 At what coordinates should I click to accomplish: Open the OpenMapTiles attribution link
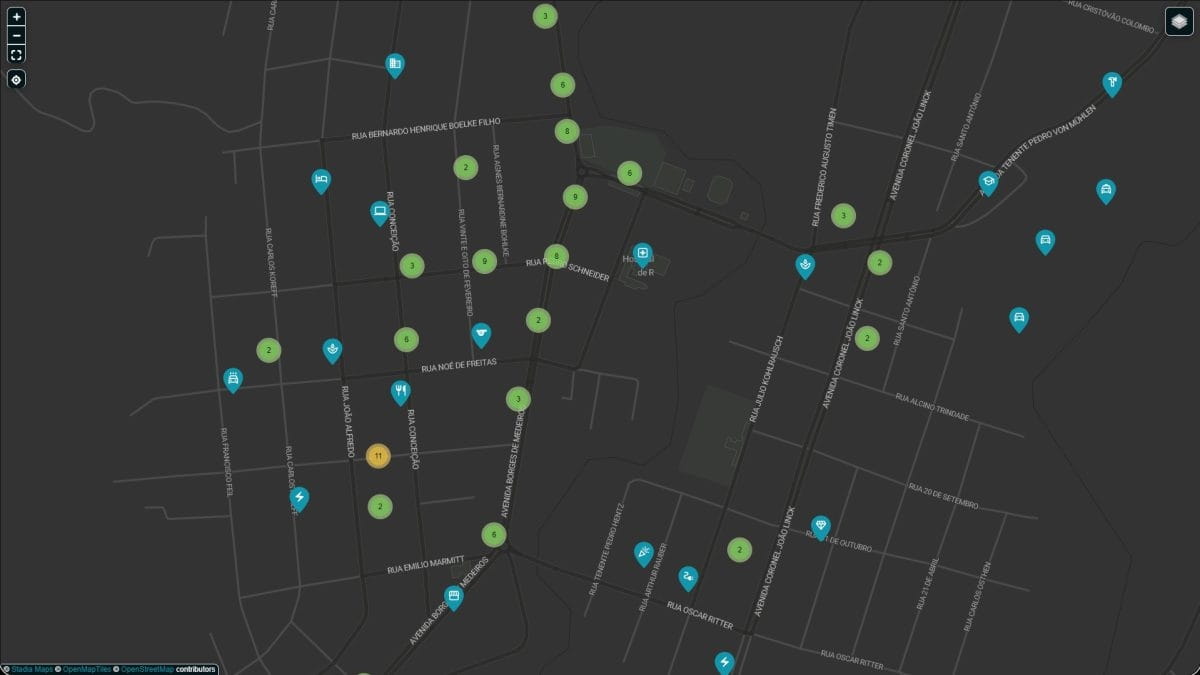coord(88,669)
